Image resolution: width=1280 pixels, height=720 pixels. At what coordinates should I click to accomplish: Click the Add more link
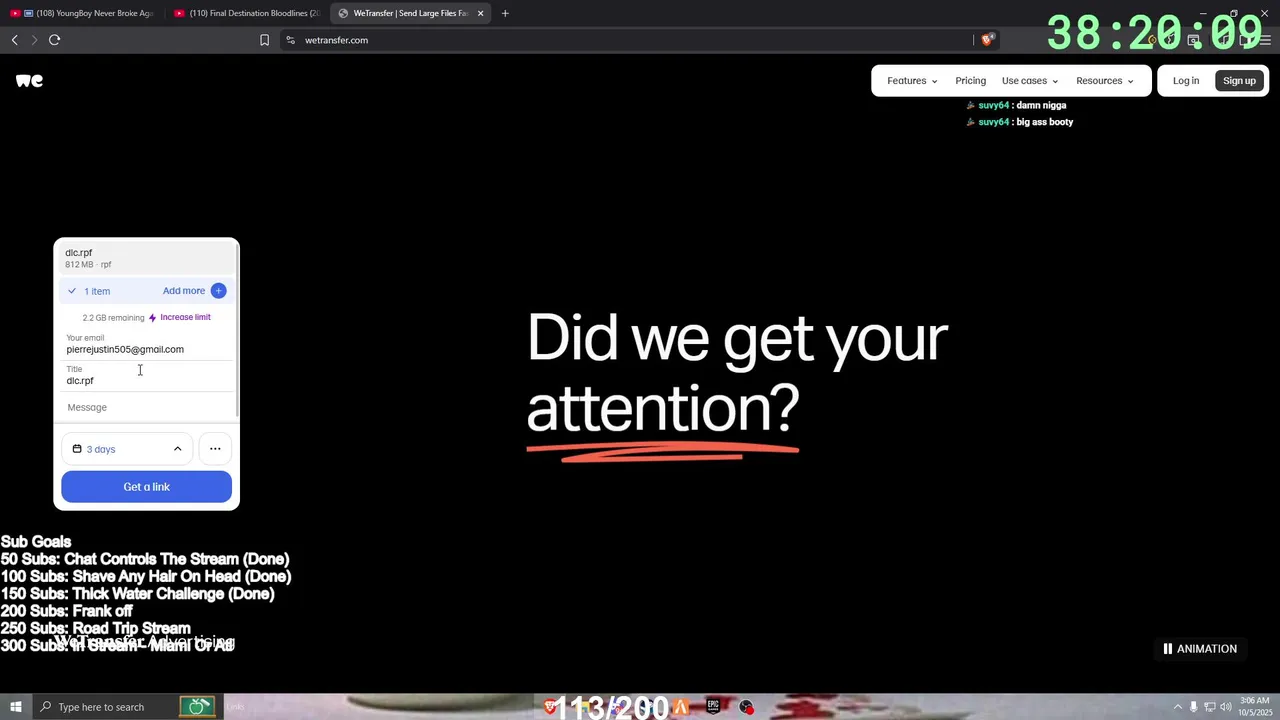point(184,291)
